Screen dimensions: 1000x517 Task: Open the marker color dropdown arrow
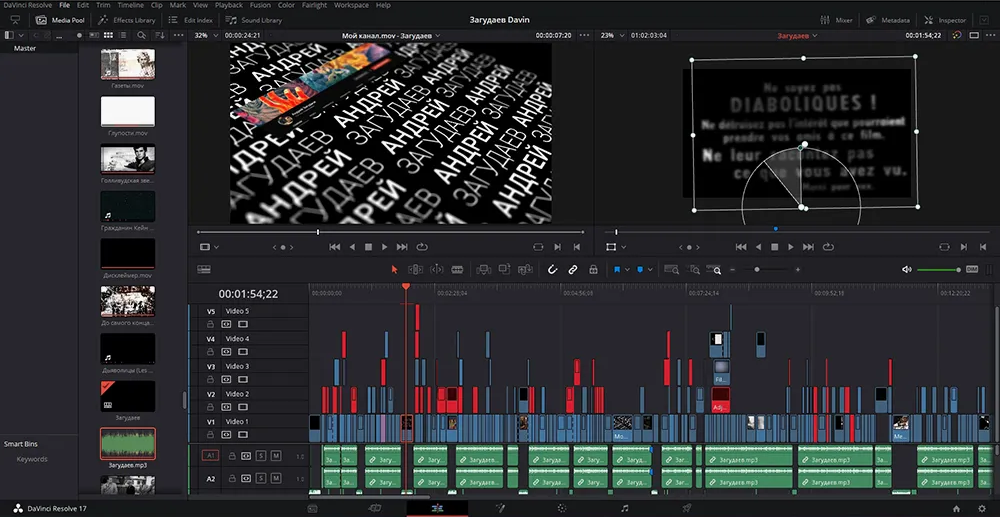[650, 270]
